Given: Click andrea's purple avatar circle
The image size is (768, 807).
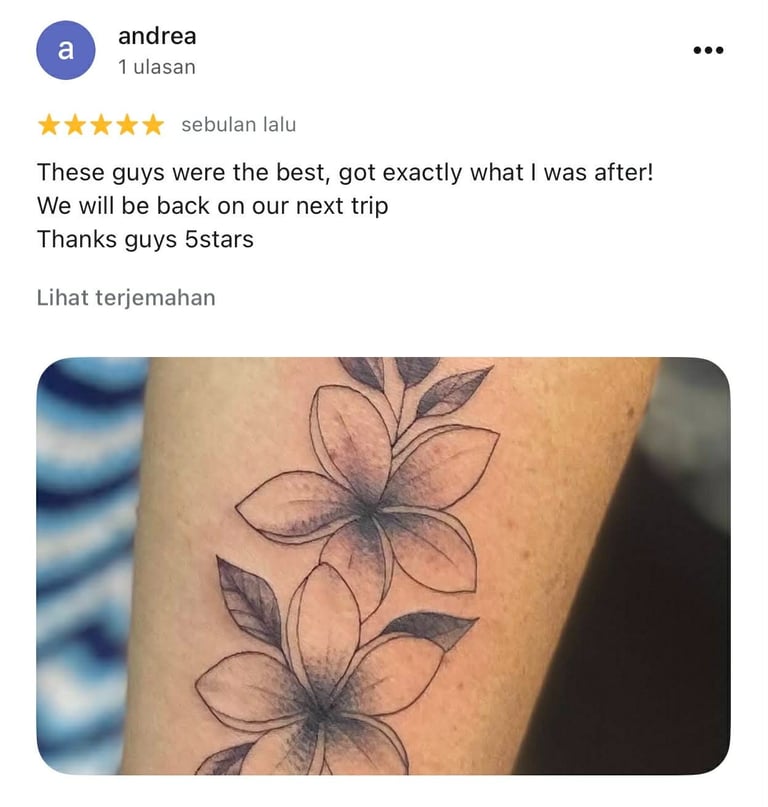Looking at the screenshot, I should click(65, 50).
